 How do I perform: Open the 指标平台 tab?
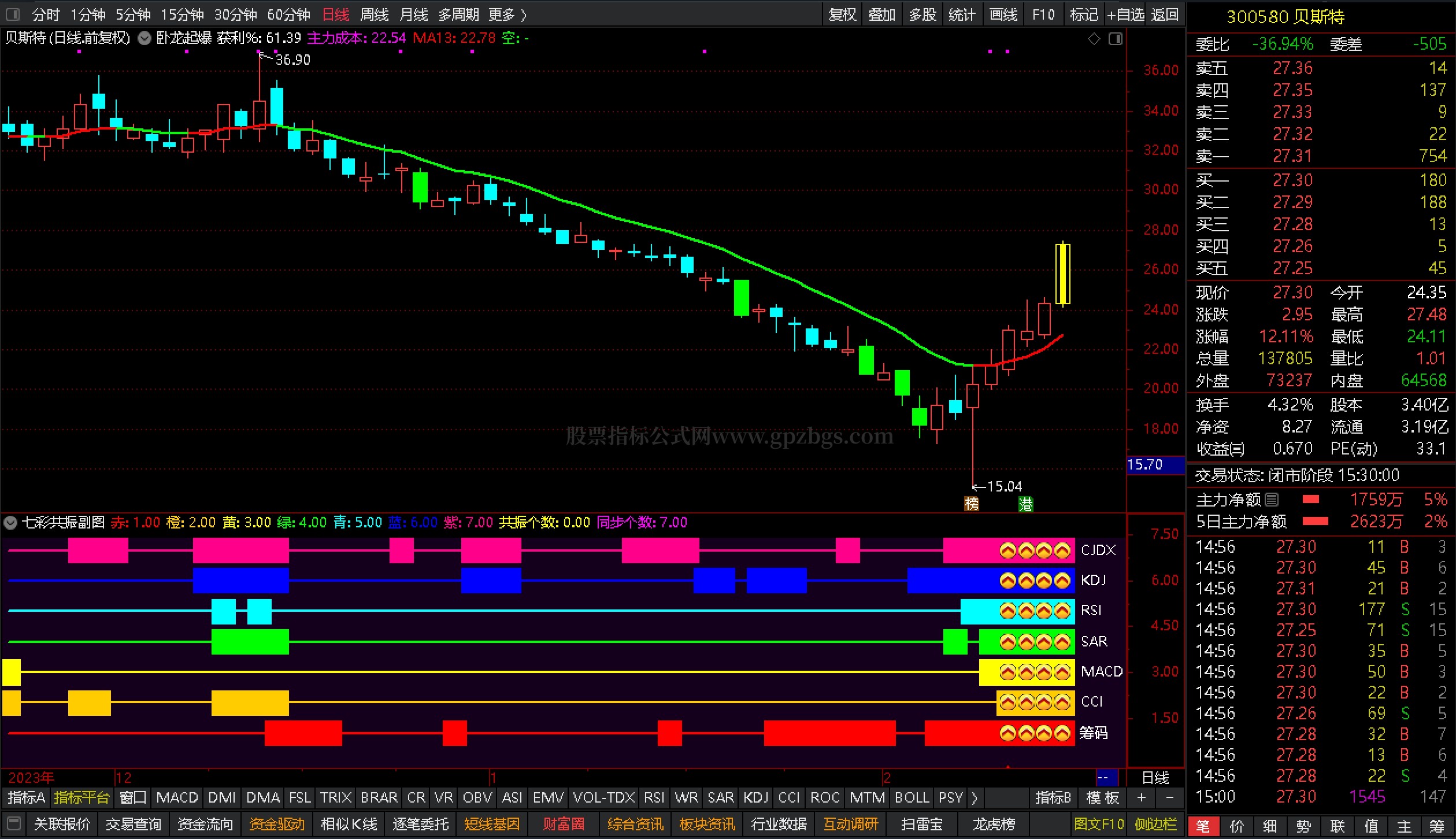click(81, 798)
